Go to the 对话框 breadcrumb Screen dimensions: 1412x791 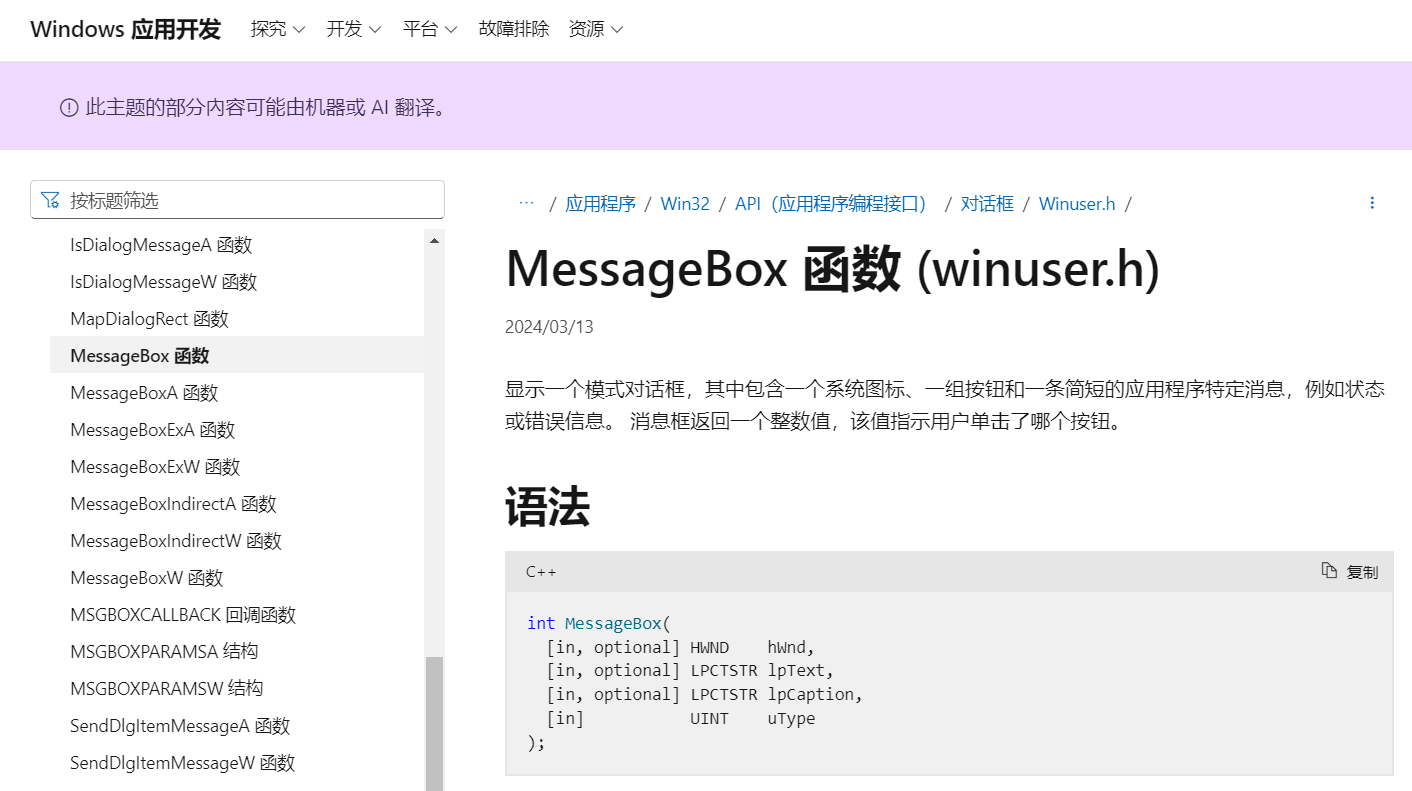tap(987, 204)
